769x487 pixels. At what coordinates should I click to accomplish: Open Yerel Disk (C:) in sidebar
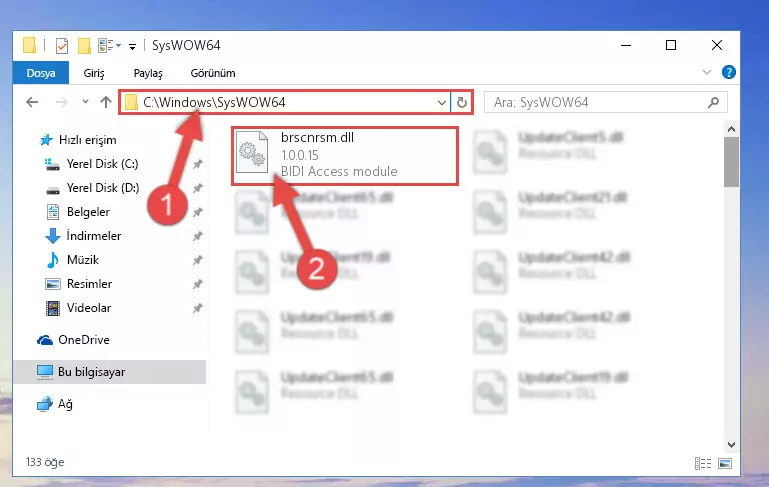[x=103, y=164]
